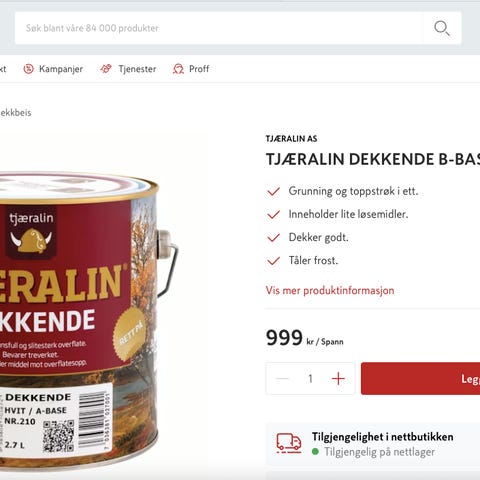
Task: Click the Kampanjer percent badge icon
Action: pos(28,69)
